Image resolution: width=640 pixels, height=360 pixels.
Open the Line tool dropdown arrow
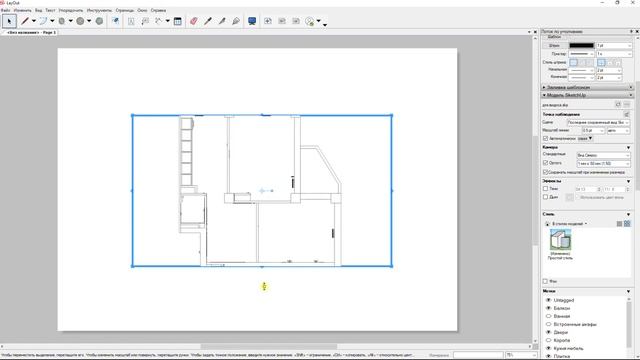coord(33,21)
